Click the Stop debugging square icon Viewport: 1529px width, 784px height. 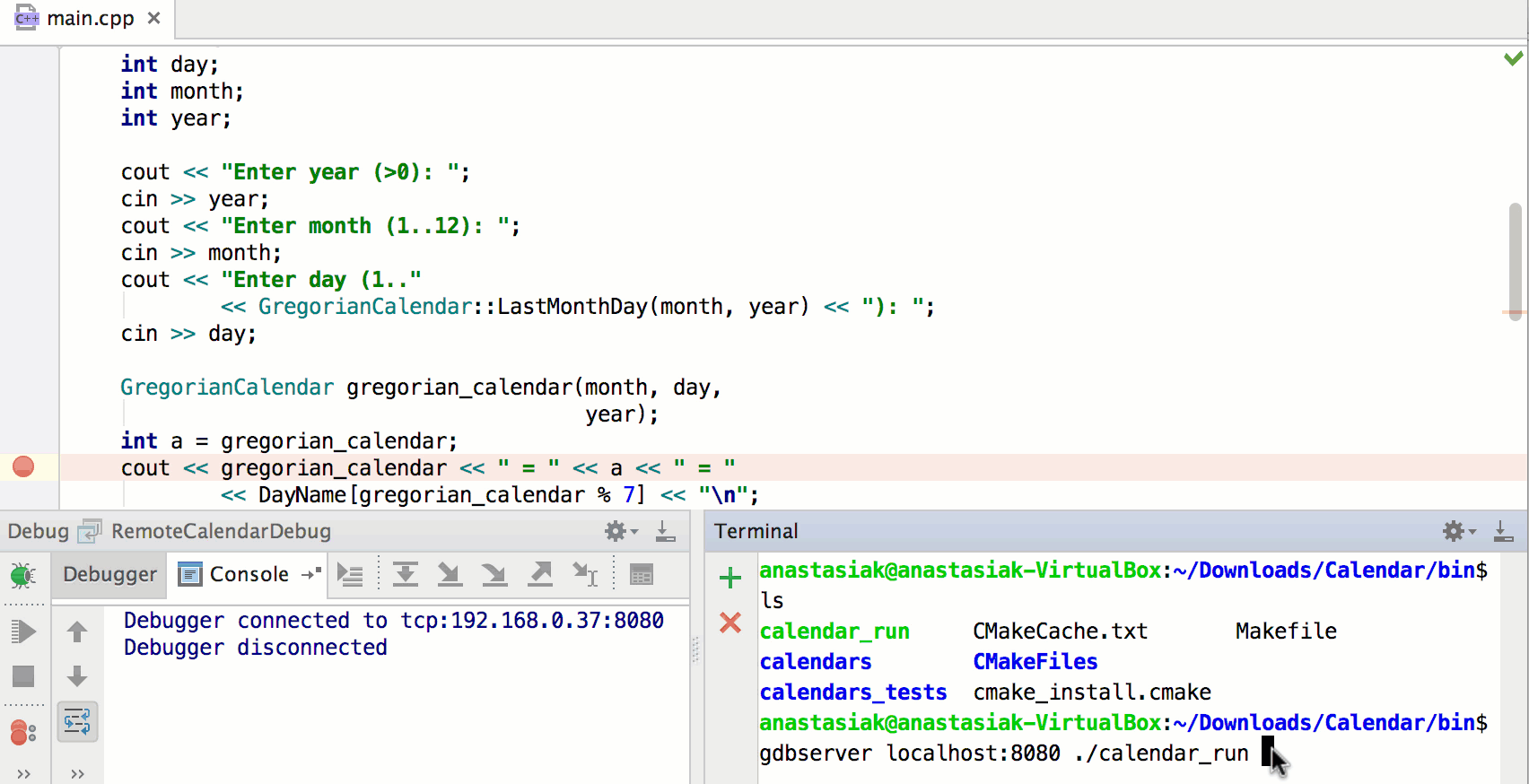pos(22,676)
